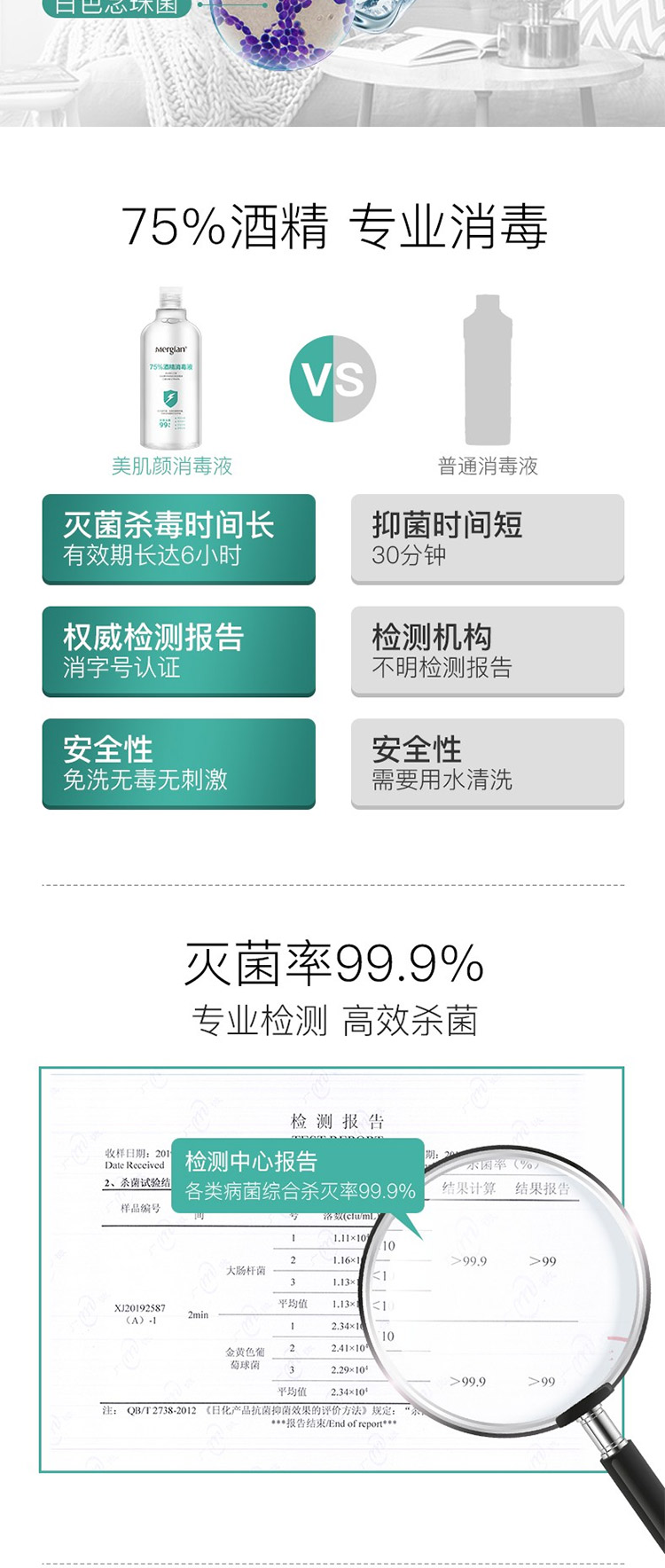Image resolution: width=665 pixels, height=1568 pixels.
Task: Click the 美肌颜消毒液 label
Action: tap(172, 466)
